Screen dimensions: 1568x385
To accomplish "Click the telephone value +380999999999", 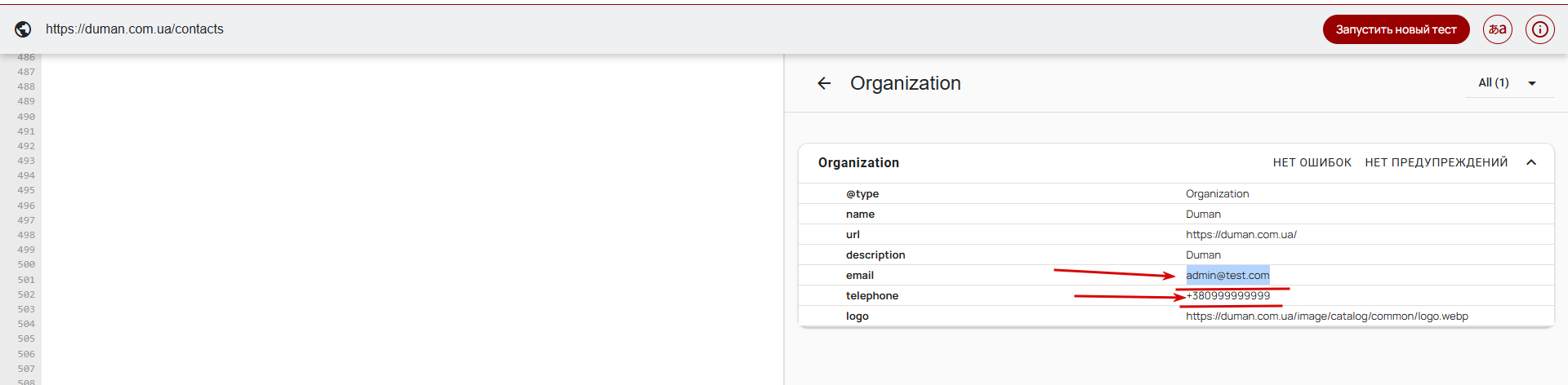I will (x=1228, y=296).
